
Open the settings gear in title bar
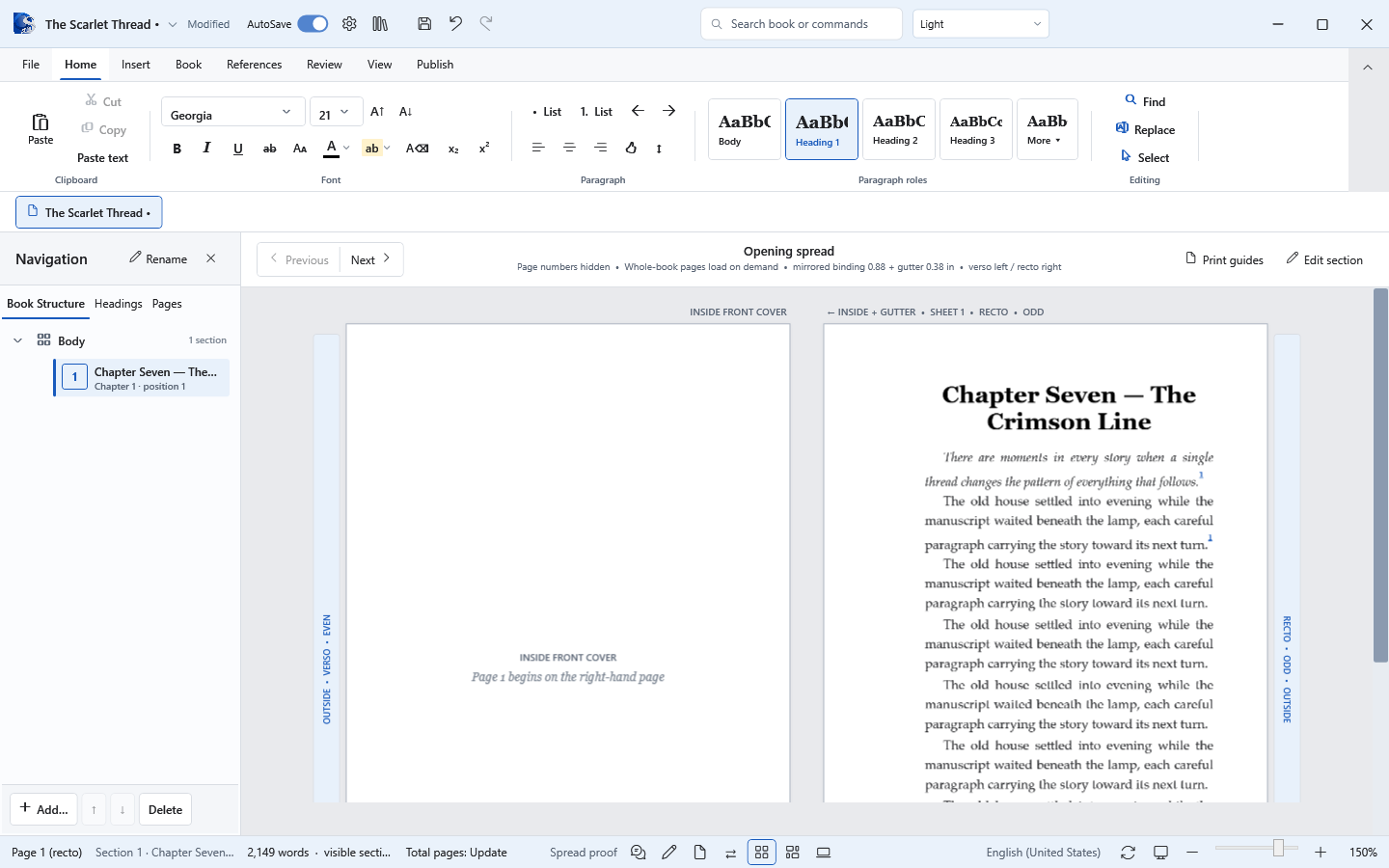point(349,24)
